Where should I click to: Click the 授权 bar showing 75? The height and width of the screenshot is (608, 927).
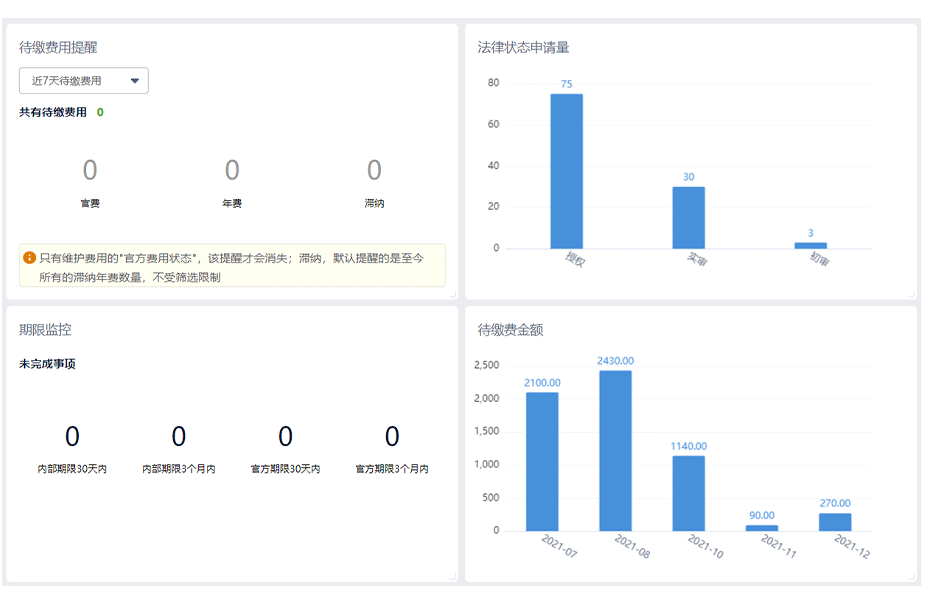[x=566, y=171]
